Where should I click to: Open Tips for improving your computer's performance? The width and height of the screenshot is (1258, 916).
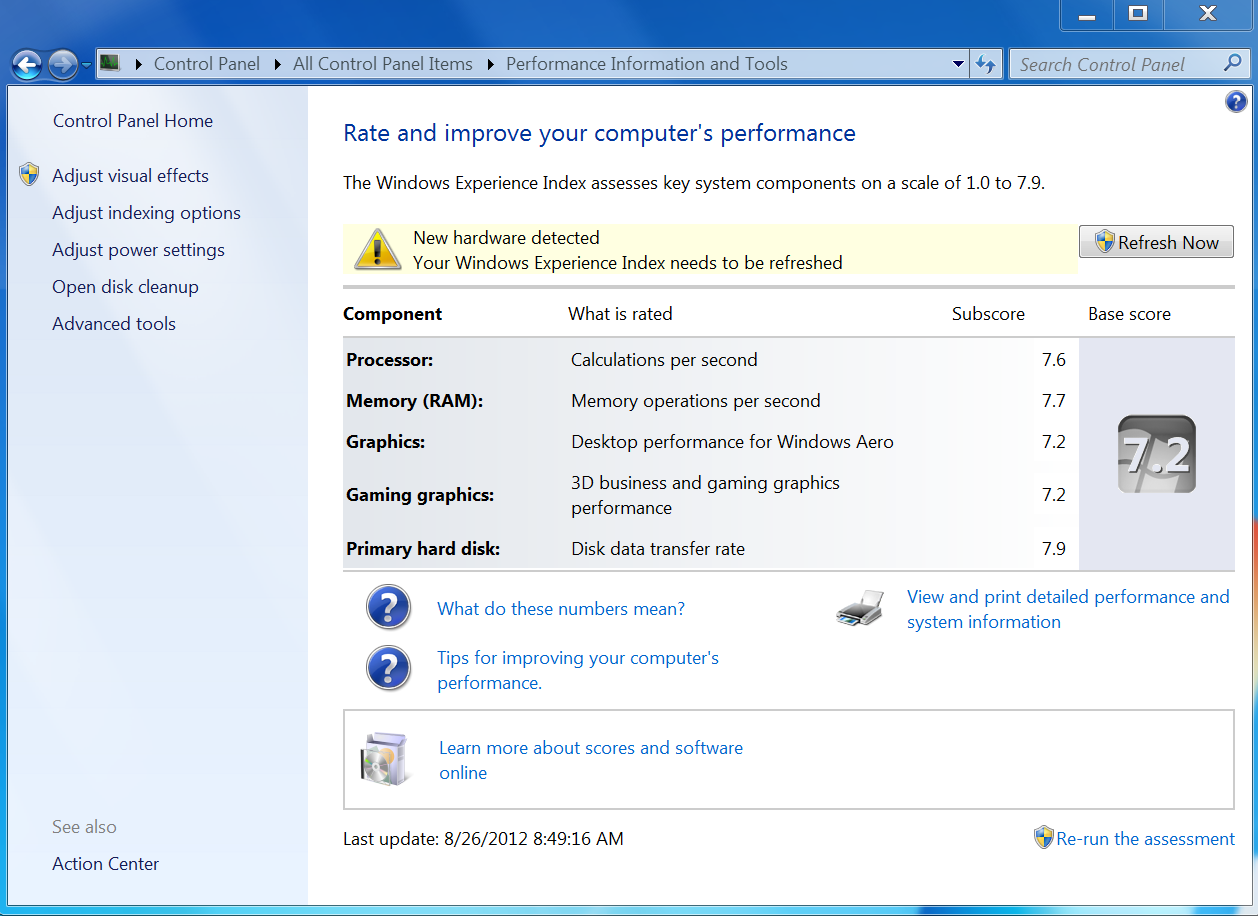578,670
